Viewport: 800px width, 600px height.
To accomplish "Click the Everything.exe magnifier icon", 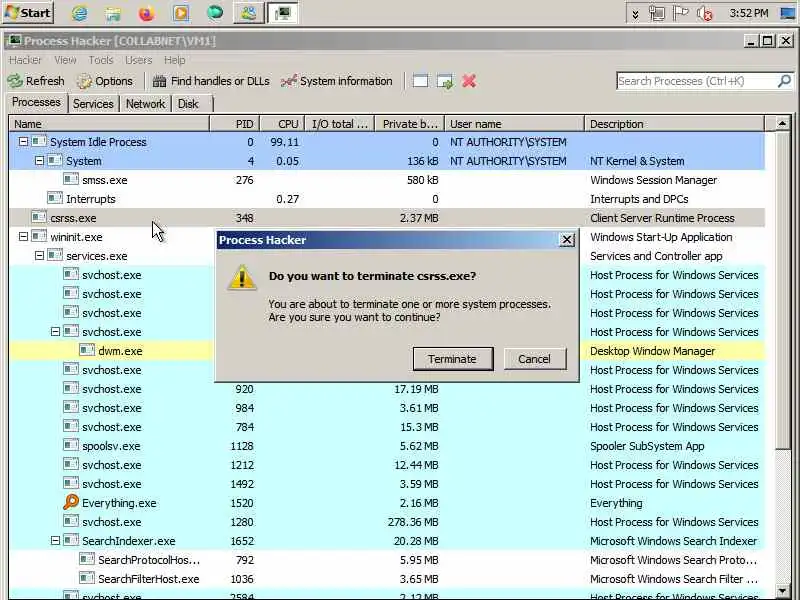I will pyautogui.click(x=71, y=502).
